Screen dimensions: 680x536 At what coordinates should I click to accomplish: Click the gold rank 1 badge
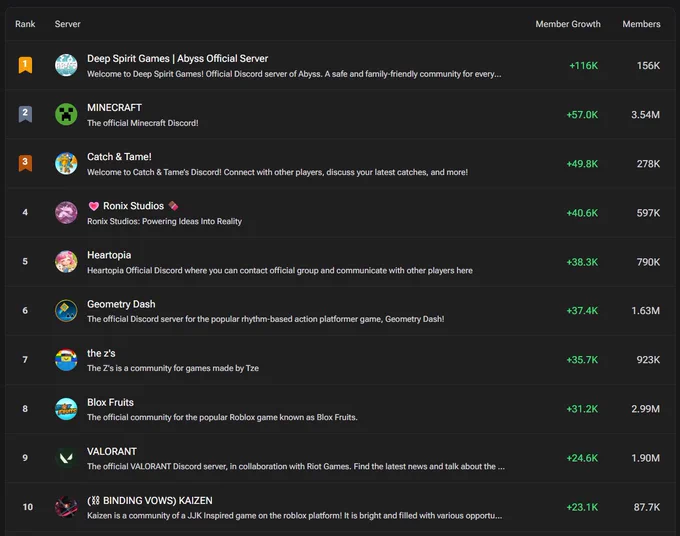point(25,65)
